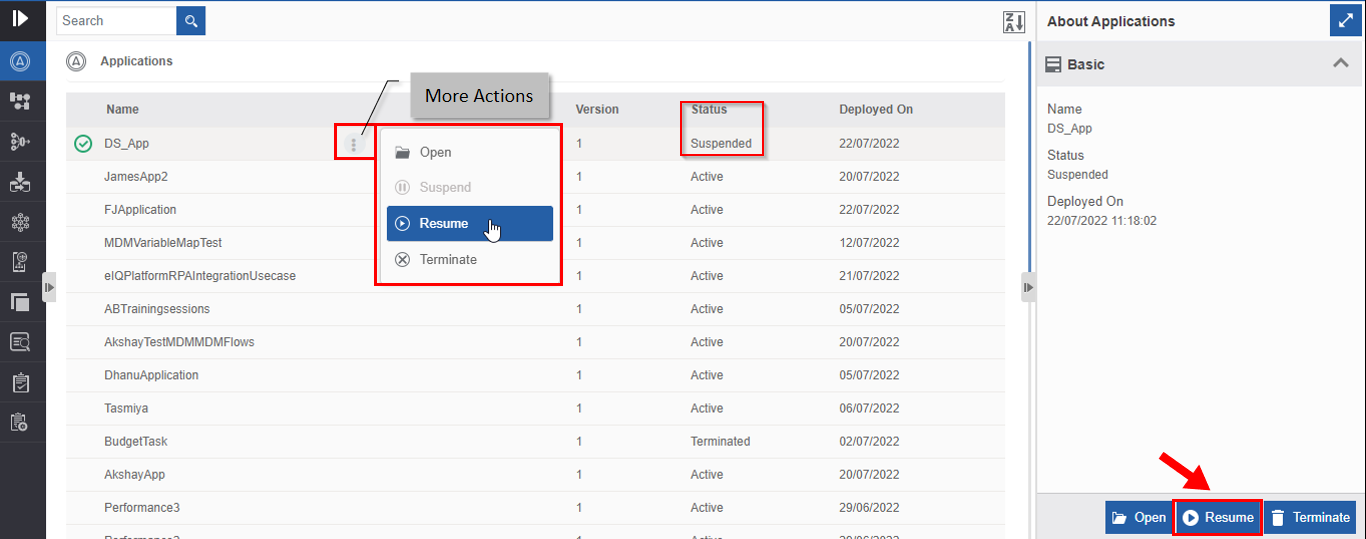The width and height of the screenshot is (1366, 539).
Task: Select the MDMVariableMapTest row
Action: click(535, 243)
